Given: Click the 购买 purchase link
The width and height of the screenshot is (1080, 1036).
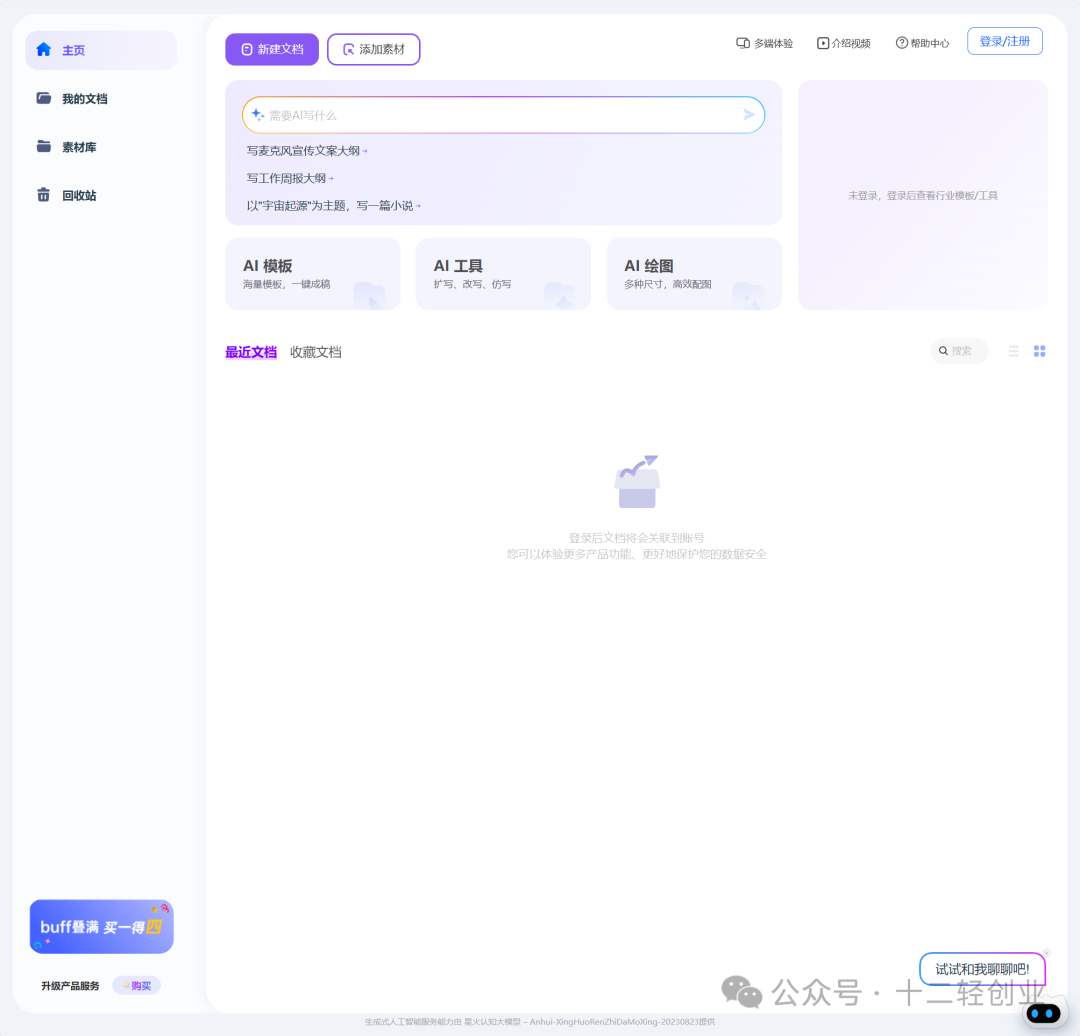Looking at the screenshot, I should pos(136,985).
